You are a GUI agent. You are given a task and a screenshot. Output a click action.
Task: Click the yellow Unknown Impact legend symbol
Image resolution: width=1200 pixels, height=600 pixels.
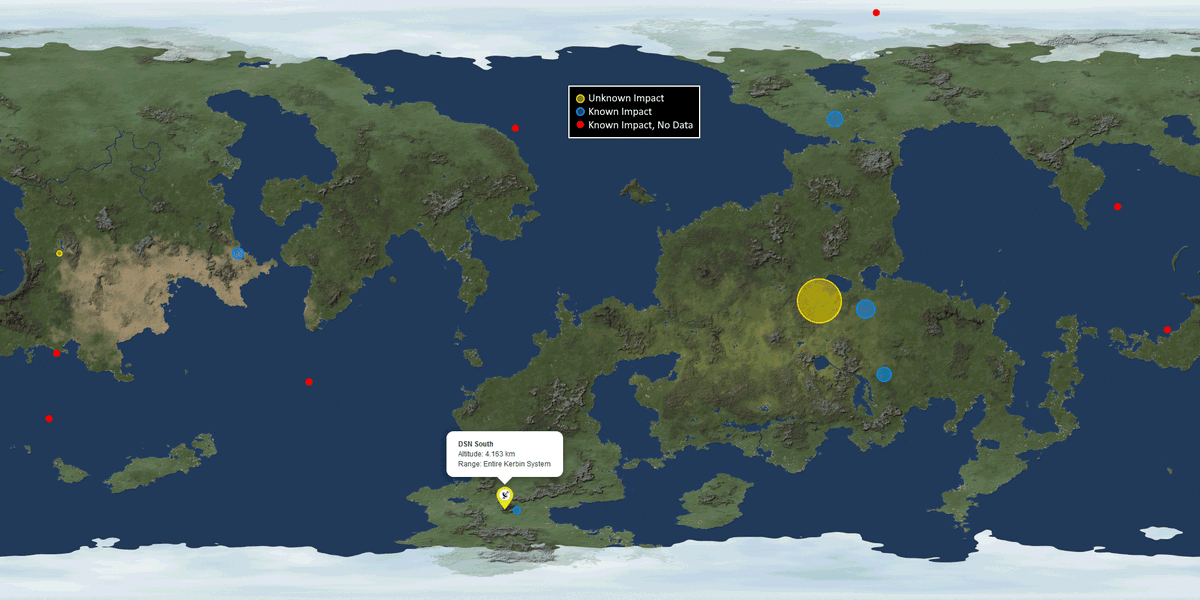579,98
